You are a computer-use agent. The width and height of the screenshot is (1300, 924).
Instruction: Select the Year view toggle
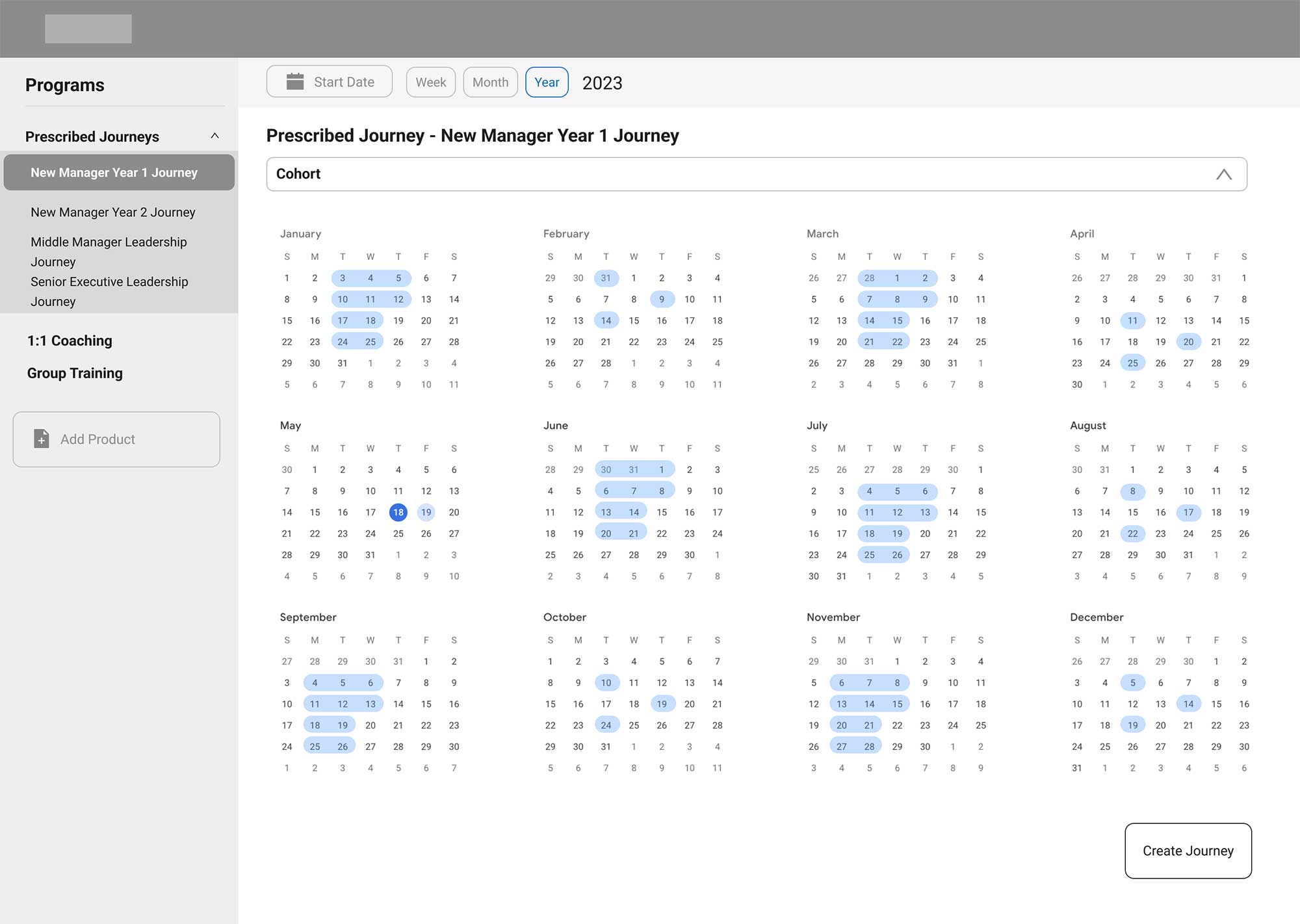point(547,83)
